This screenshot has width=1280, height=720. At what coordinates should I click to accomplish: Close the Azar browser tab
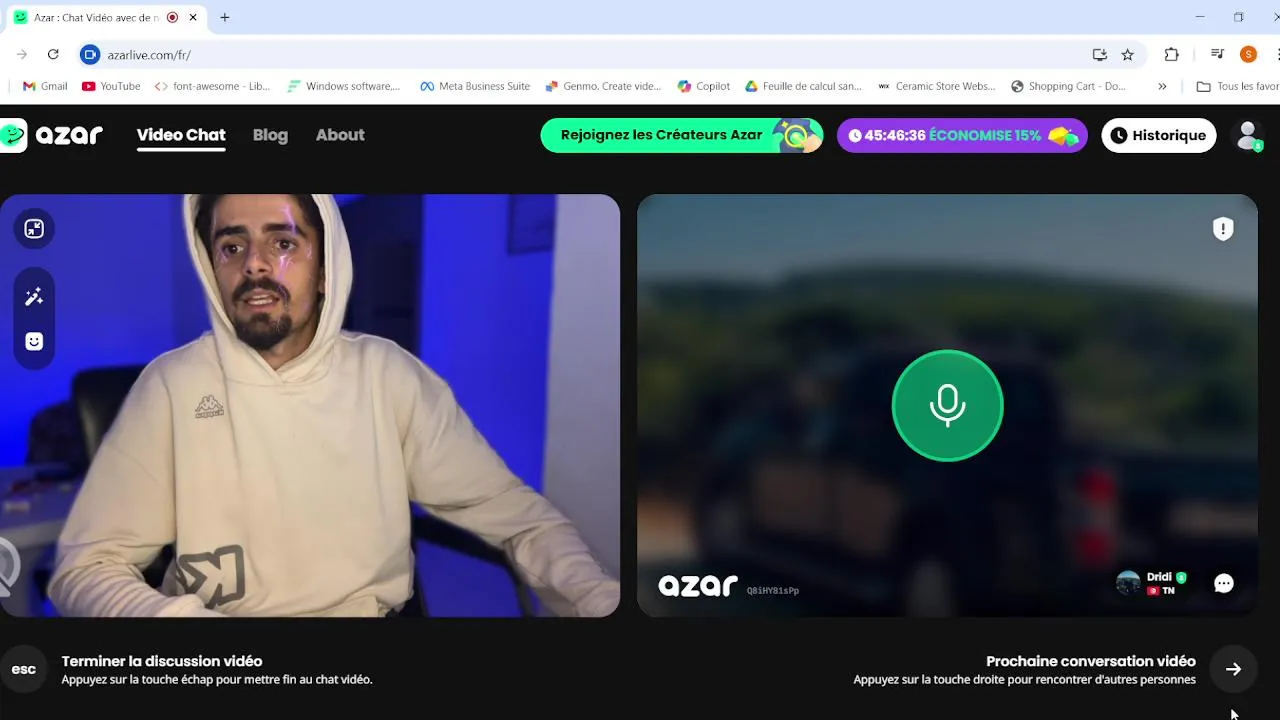tap(193, 18)
